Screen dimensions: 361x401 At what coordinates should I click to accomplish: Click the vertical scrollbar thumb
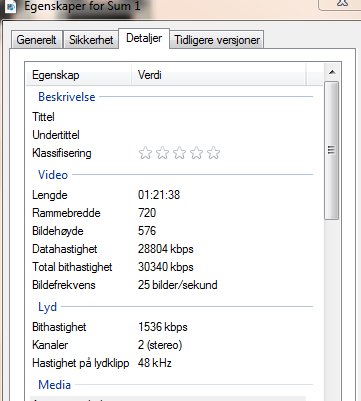click(x=331, y=150)
